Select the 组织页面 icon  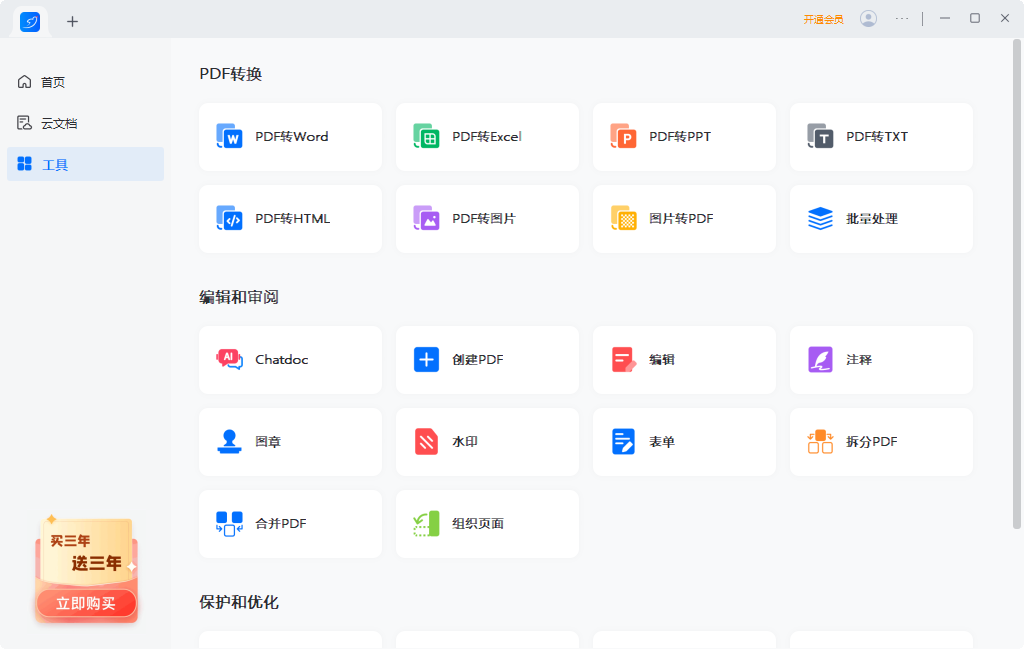tap(426, 524)
